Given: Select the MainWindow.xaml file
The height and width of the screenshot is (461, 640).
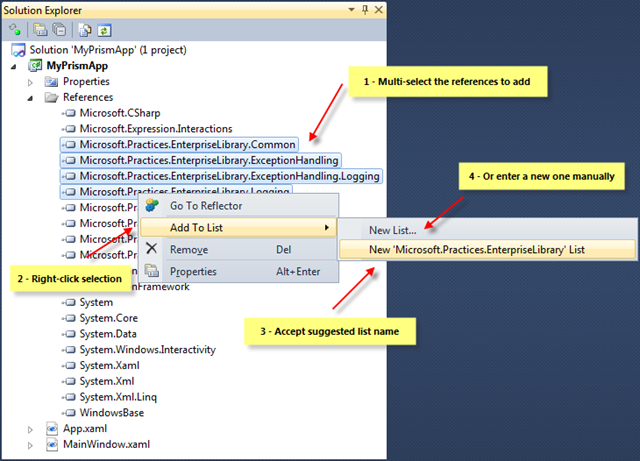Looking at the screenshot, I should pos(98,444).
